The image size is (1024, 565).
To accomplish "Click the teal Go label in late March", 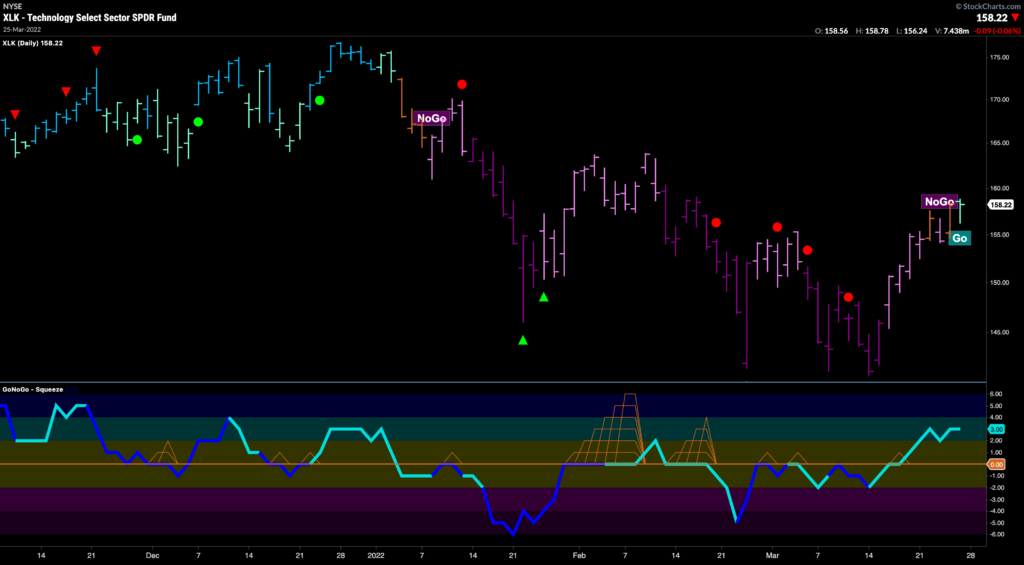I will coord(959,238).
